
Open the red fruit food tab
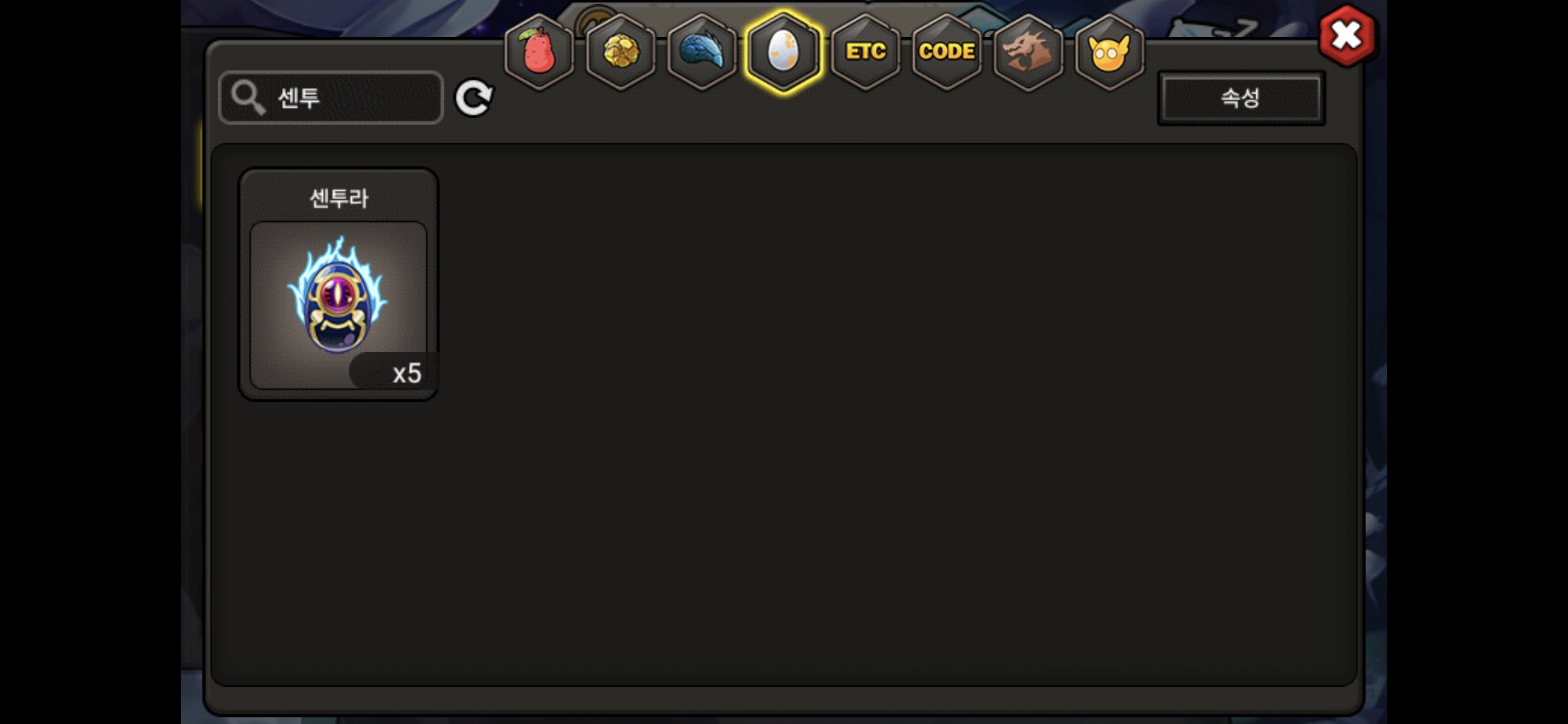click(x=539, y=52)
